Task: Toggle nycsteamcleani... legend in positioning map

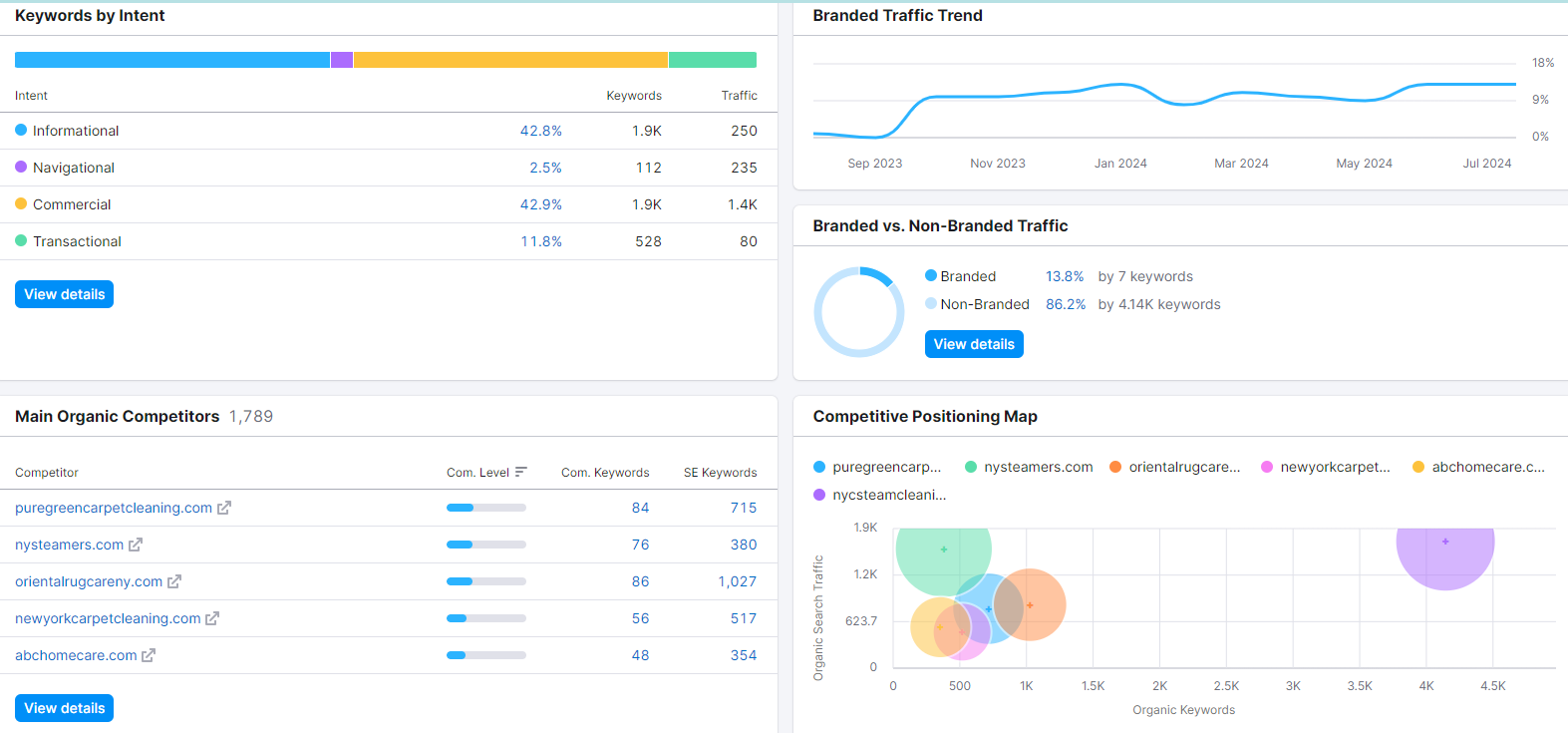Action: (880, 495)
